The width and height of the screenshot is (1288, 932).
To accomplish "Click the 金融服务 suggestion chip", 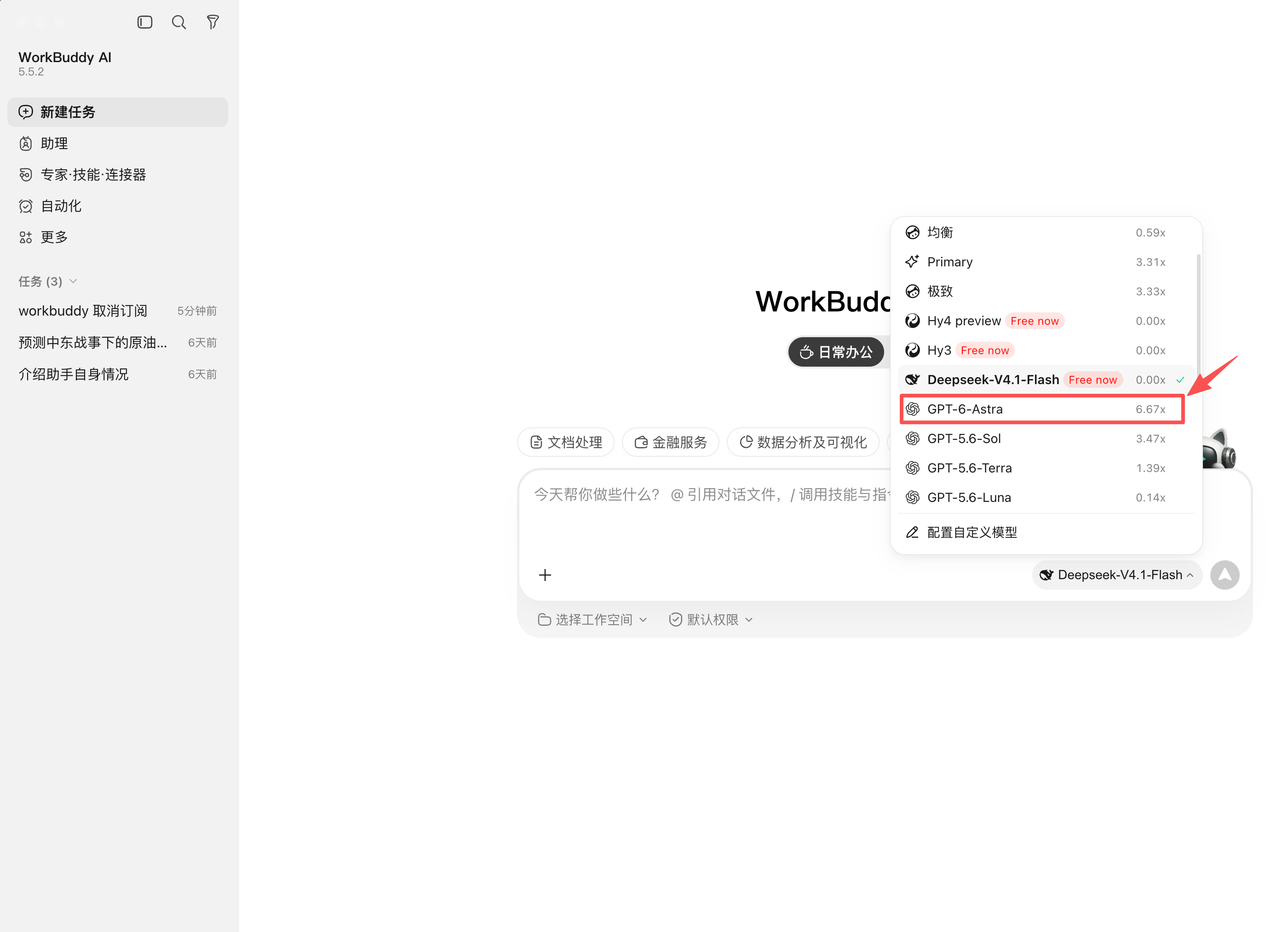I will 670,443.
